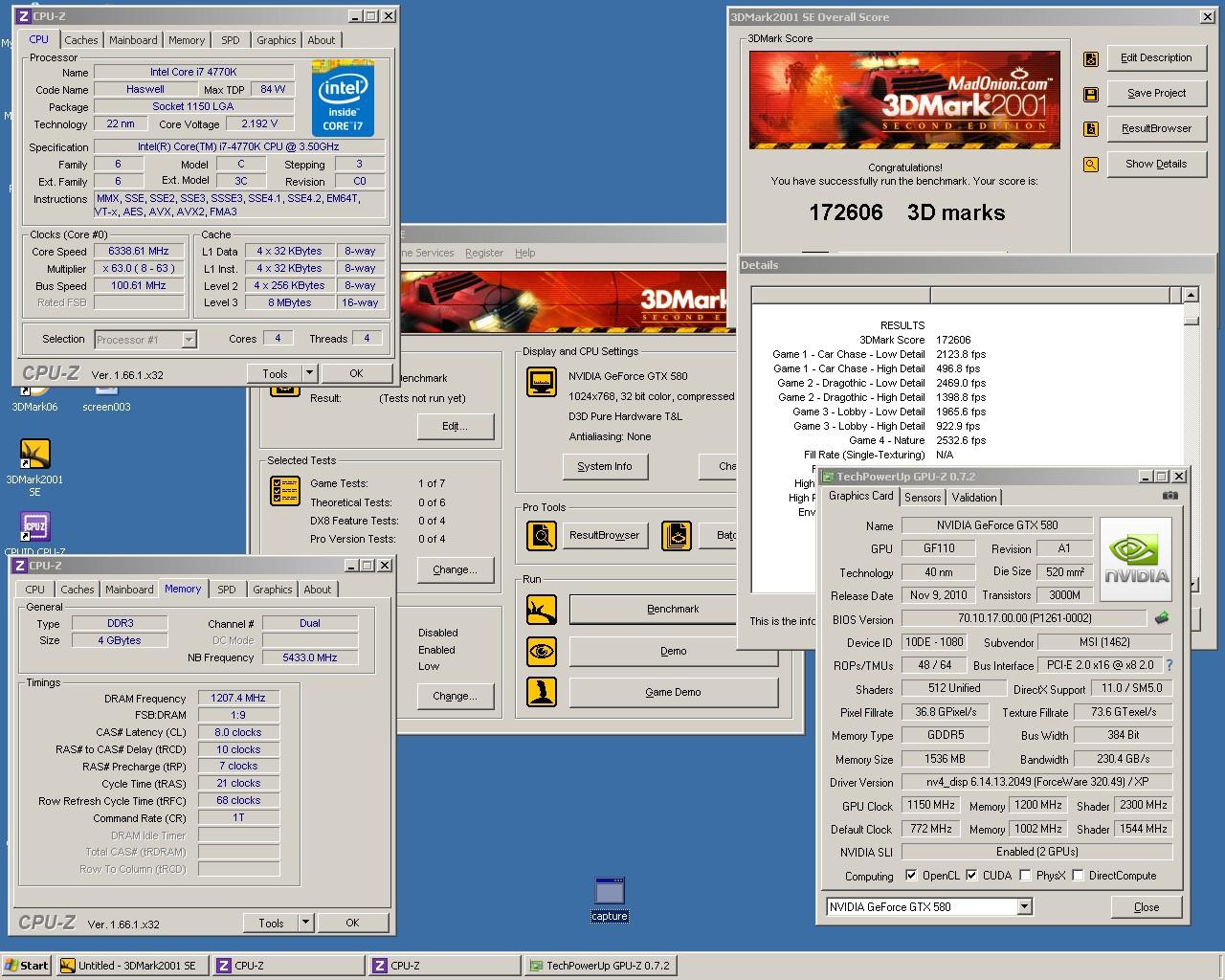Open the Processor #1 selection dropdown

189,340
